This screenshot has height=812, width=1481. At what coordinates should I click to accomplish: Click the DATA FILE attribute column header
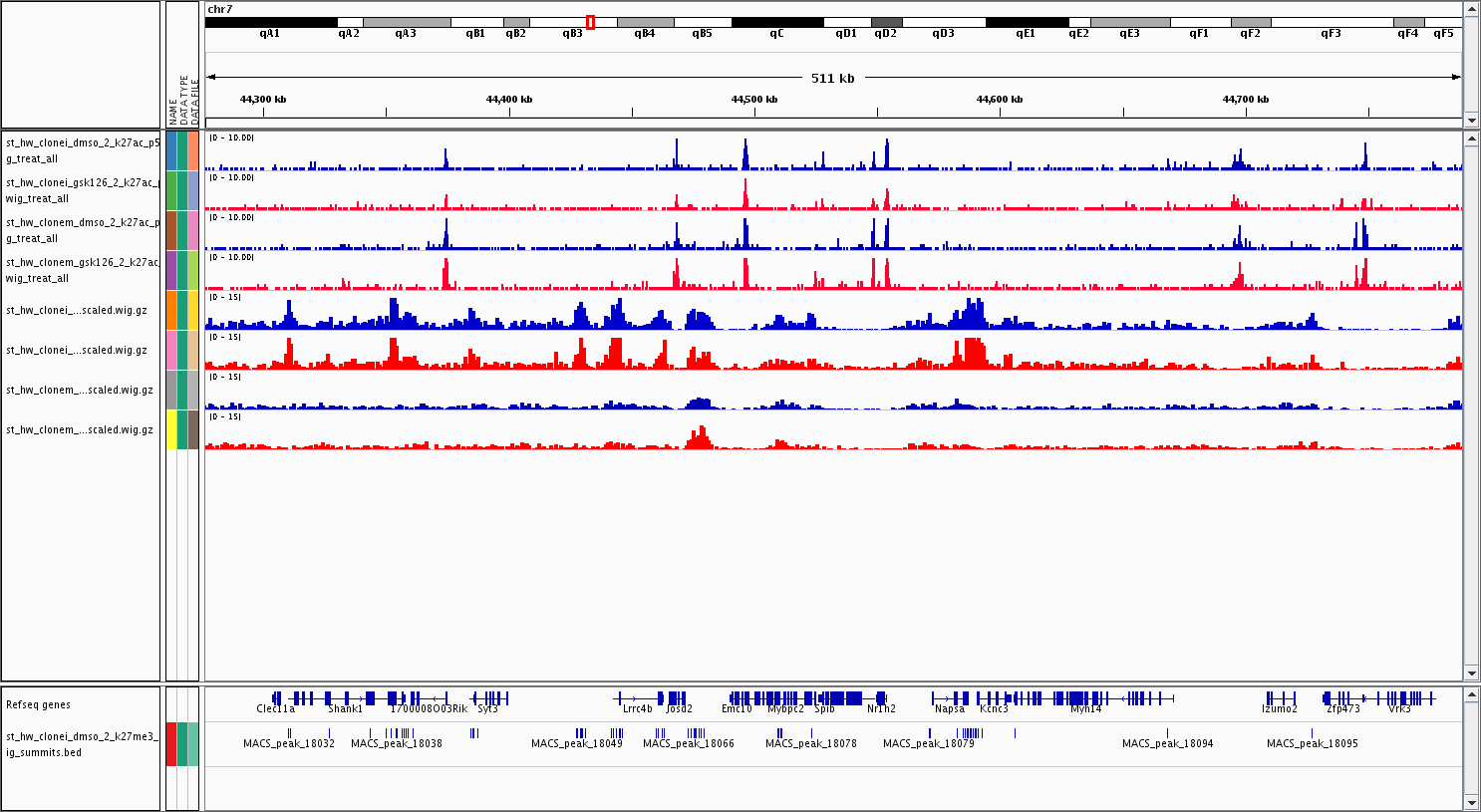[x=194, y=102]
